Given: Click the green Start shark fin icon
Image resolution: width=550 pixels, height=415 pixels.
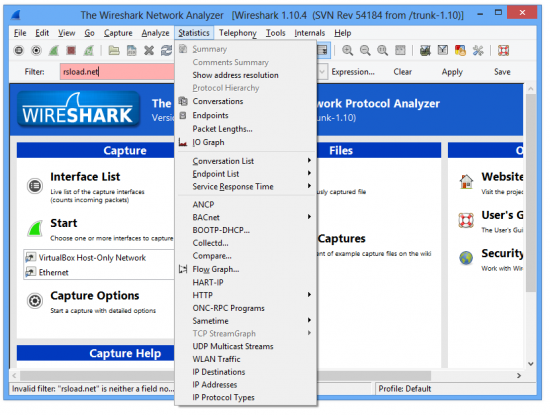Looking at the screenshot, I should point(35,228).
